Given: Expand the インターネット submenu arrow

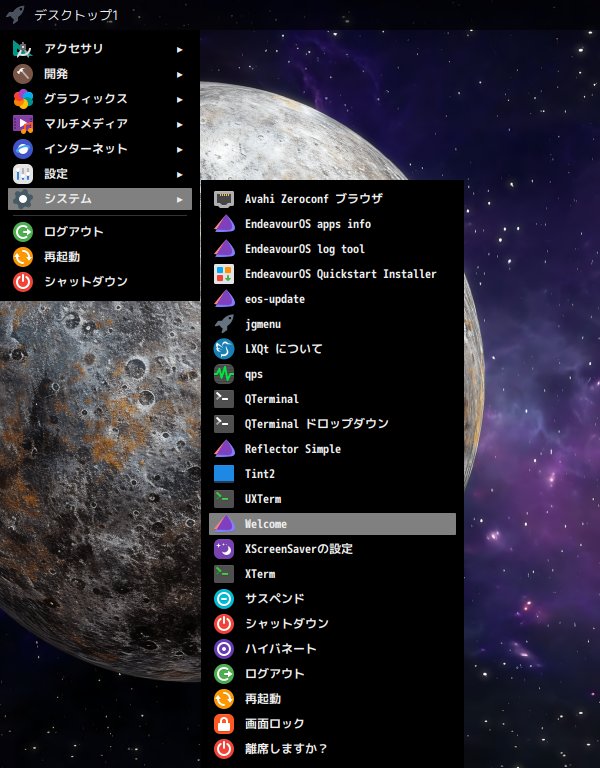Looking at the screenshot, I should click(x=180, y=149).
